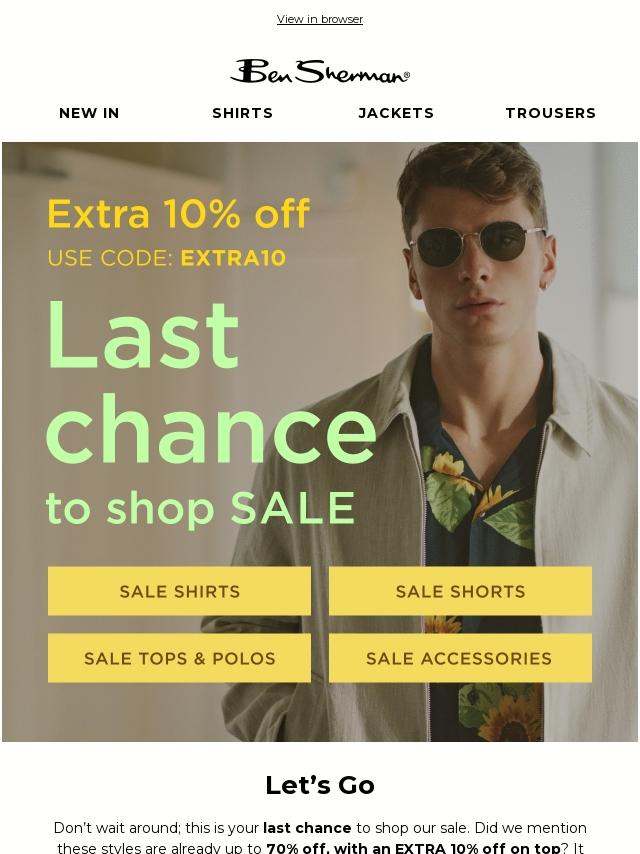Click the Let's Go heading
The height and width of the screenshot is (854, 640).
point(320,785)
